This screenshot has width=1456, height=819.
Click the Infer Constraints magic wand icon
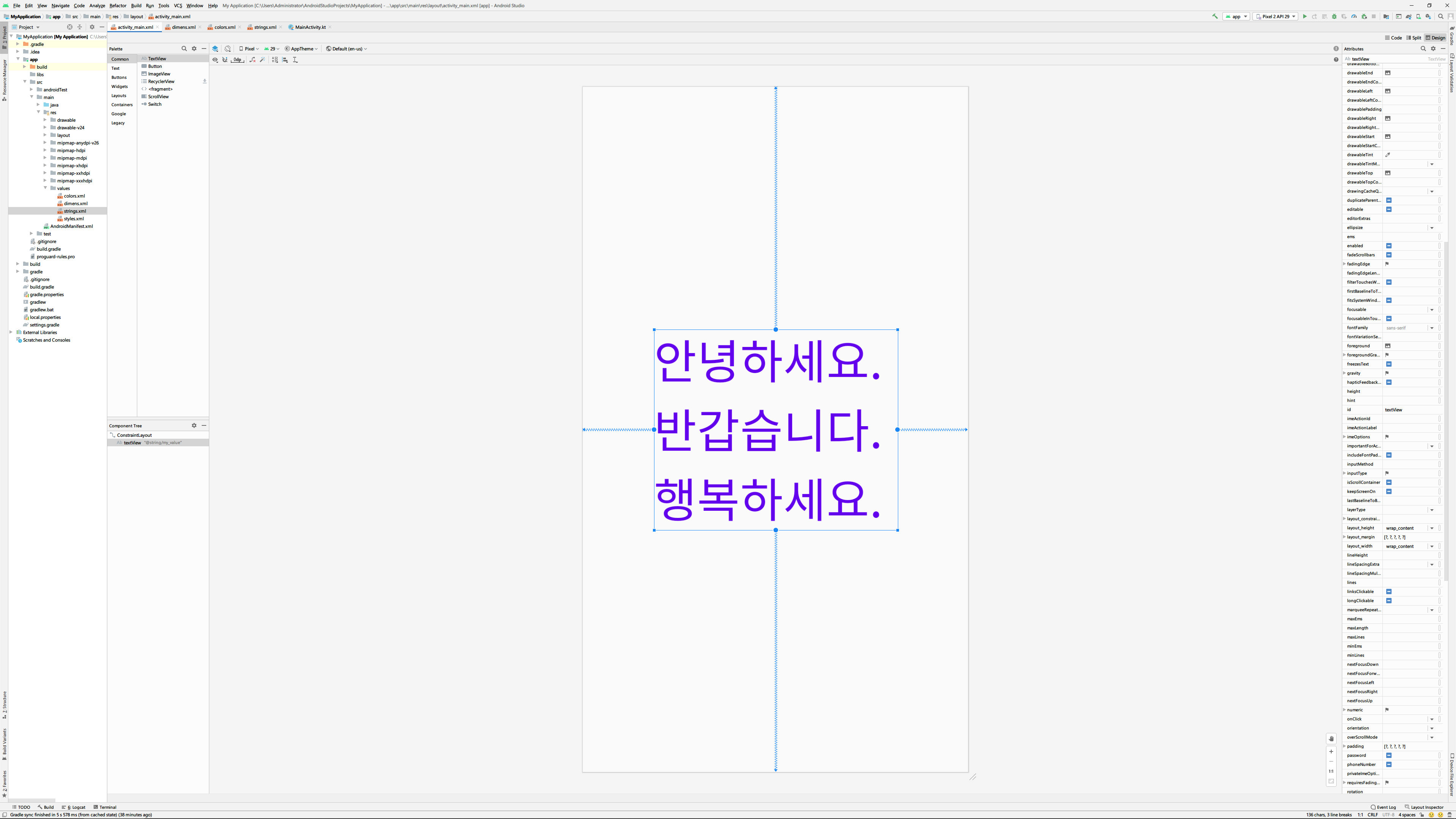click(263, 60)
